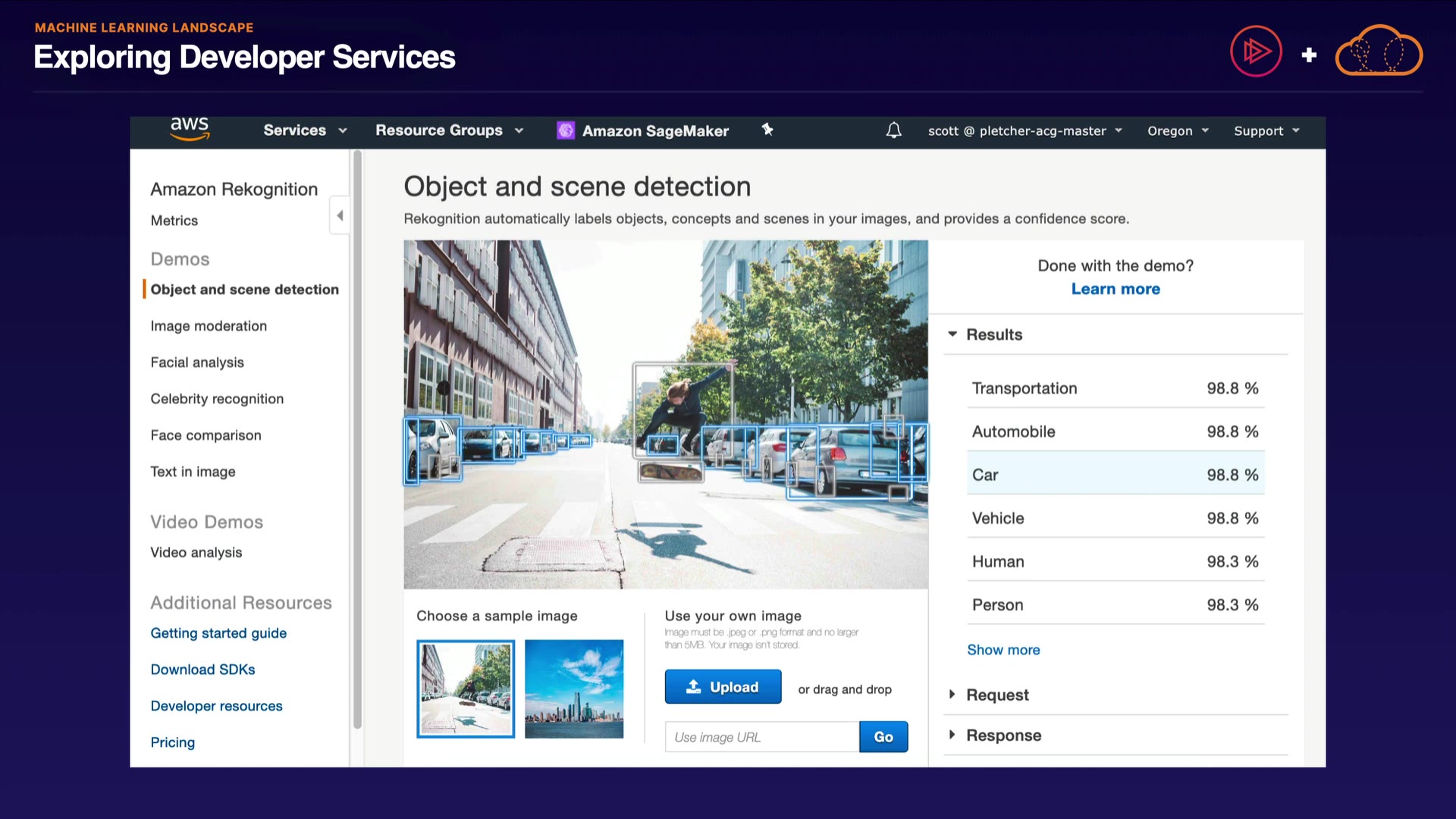Click the Amazon SageMaker shortcut icon
Viewport: 1456px width, 819px height.
click(566, 130)
